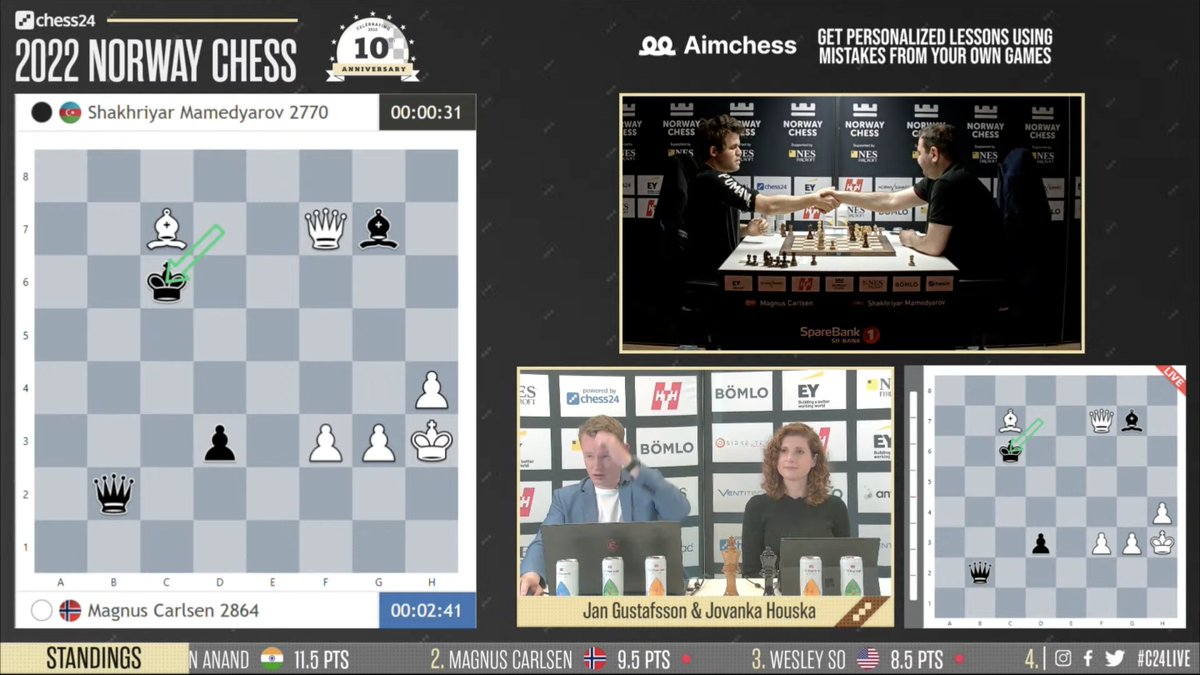Select the black king on c6 on main board
The image size is (1200, 675).
click(167, 282)
